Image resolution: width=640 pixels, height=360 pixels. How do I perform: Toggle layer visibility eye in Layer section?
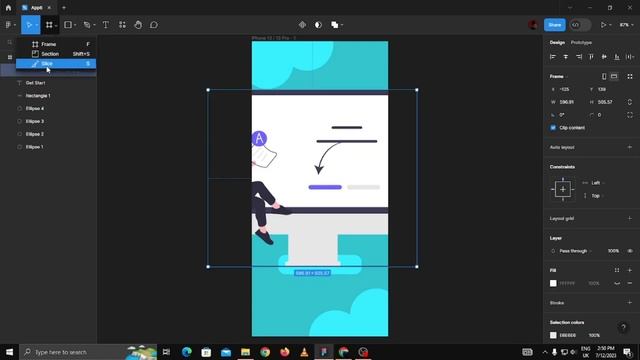click(x=630, y=251)
